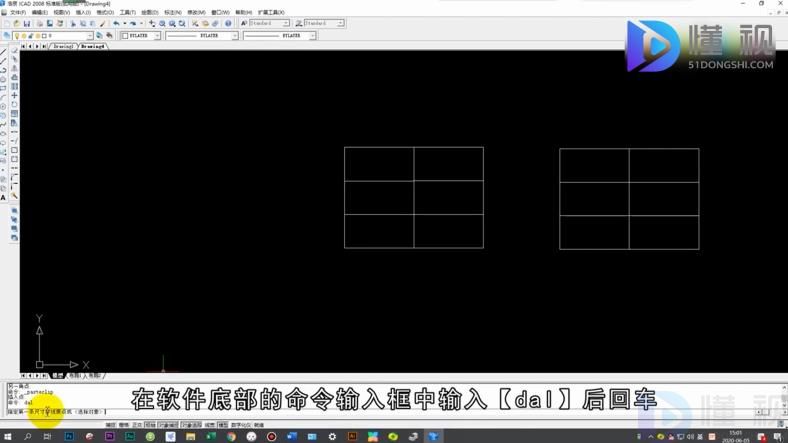Expand the redo history dropdown arrow
This screenshot has width=788, height=443.
[141, 23]
